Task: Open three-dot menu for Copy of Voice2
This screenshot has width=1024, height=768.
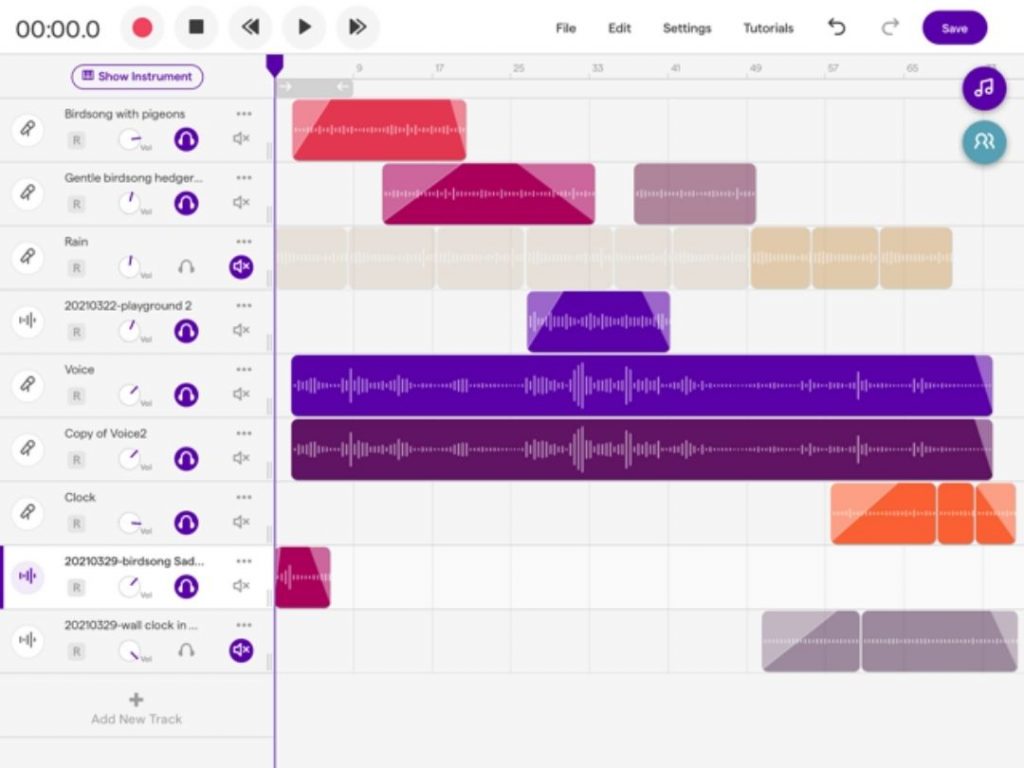Action: coord(244,433)
